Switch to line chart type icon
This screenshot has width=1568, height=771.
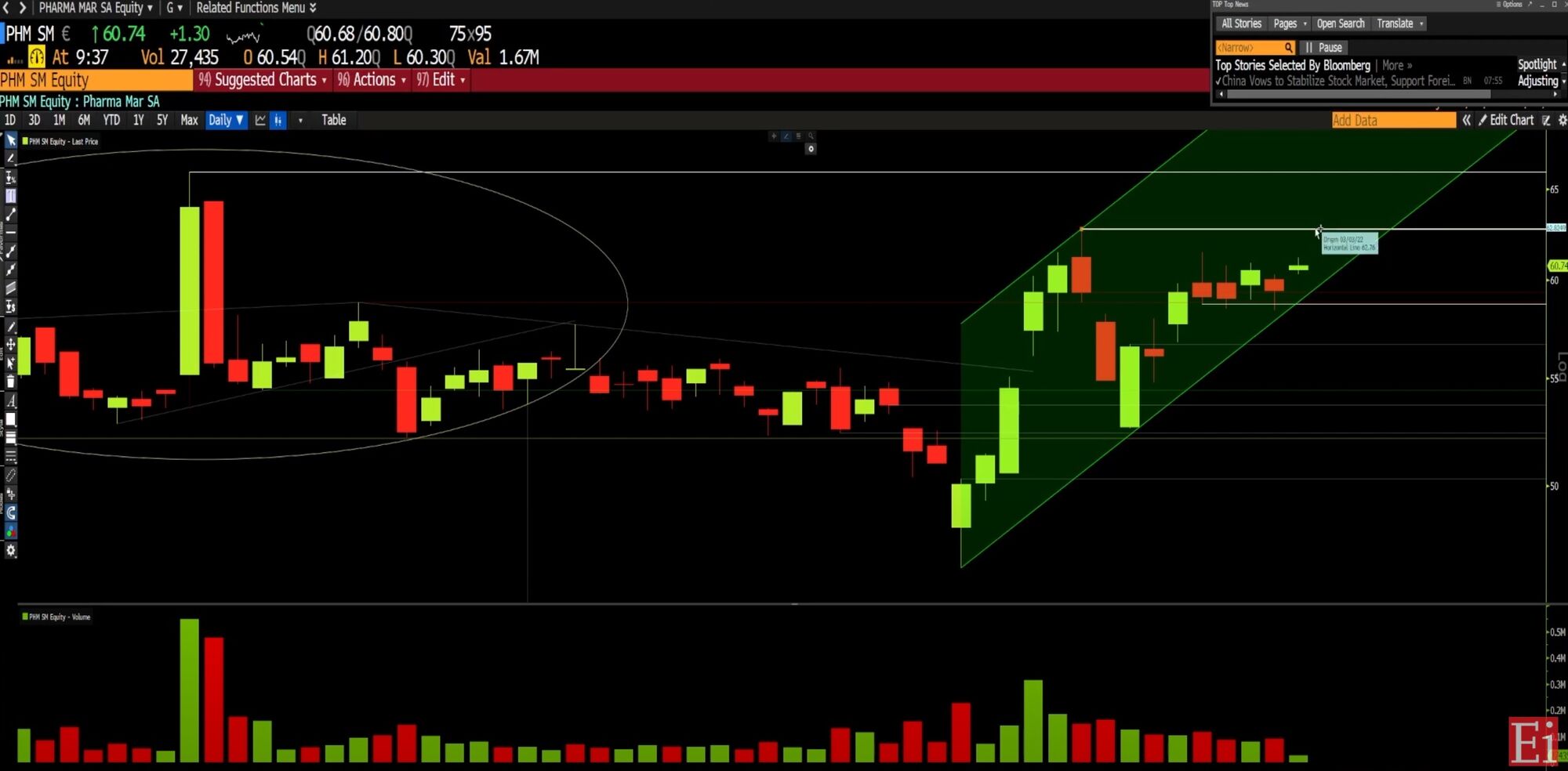click(x=260, y=120)
